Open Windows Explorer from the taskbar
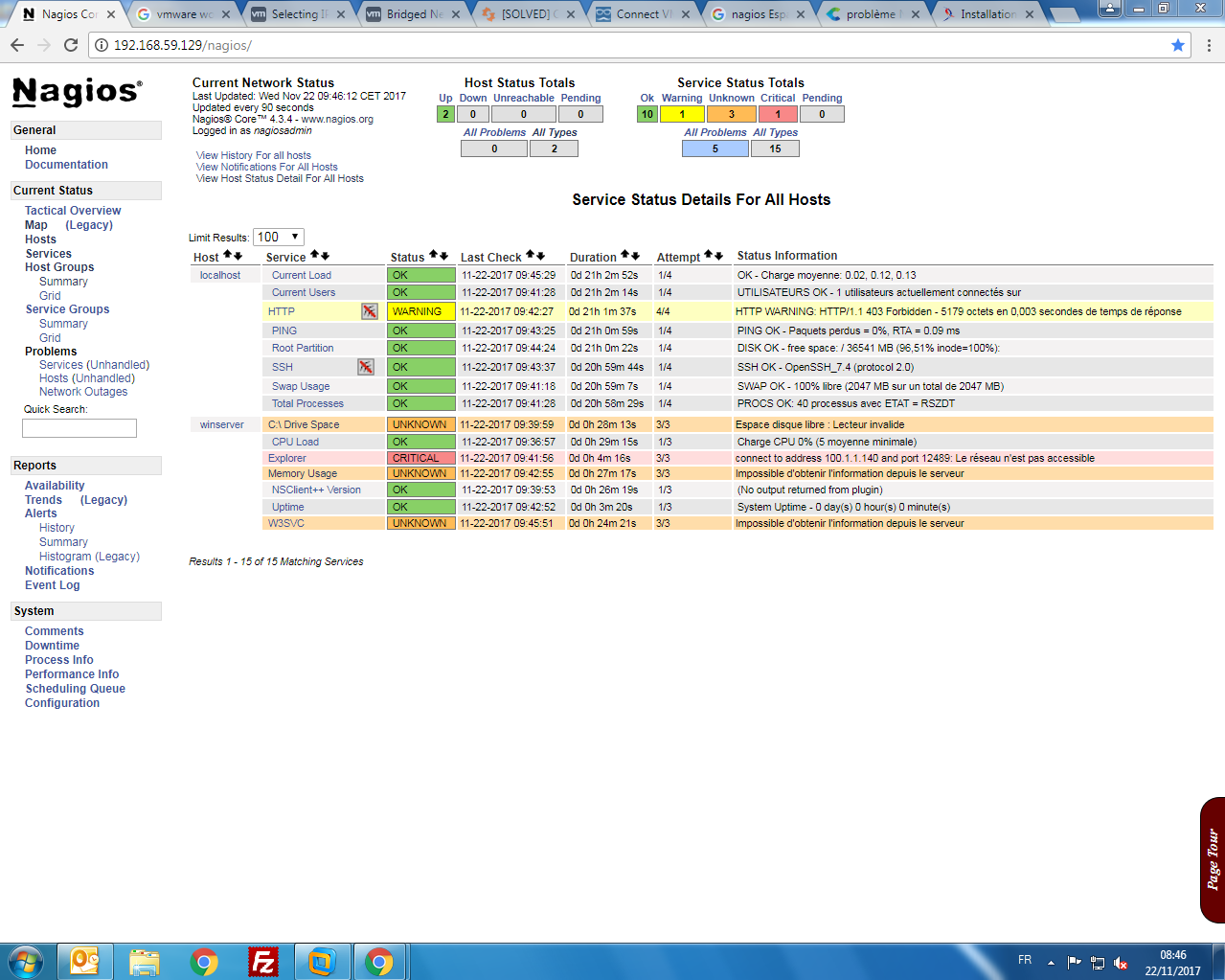 (x=145, y=961)
